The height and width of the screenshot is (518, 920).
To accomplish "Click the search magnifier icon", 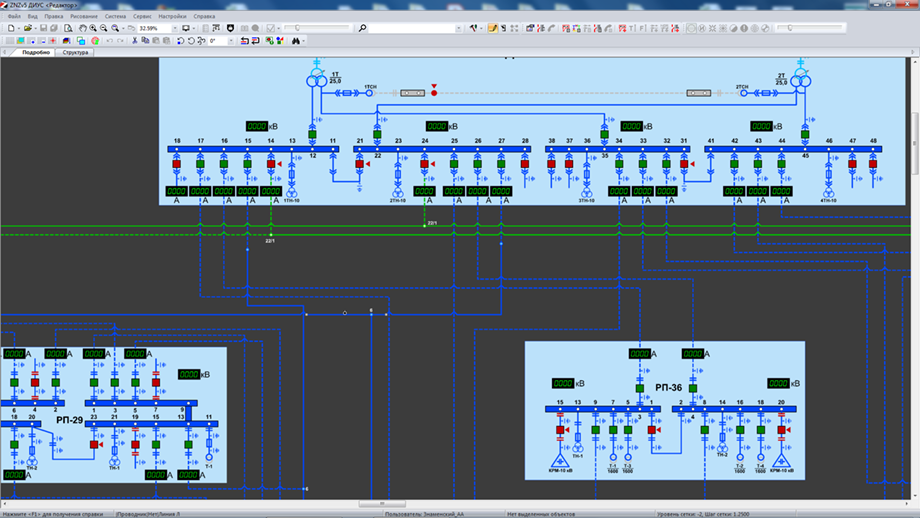I will pos(362,28).
